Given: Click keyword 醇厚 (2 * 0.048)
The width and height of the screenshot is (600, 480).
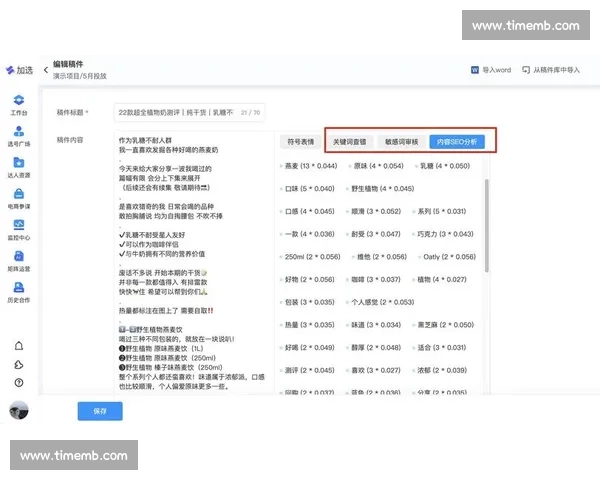Looking at the screenshot, I should pos(376,348).
